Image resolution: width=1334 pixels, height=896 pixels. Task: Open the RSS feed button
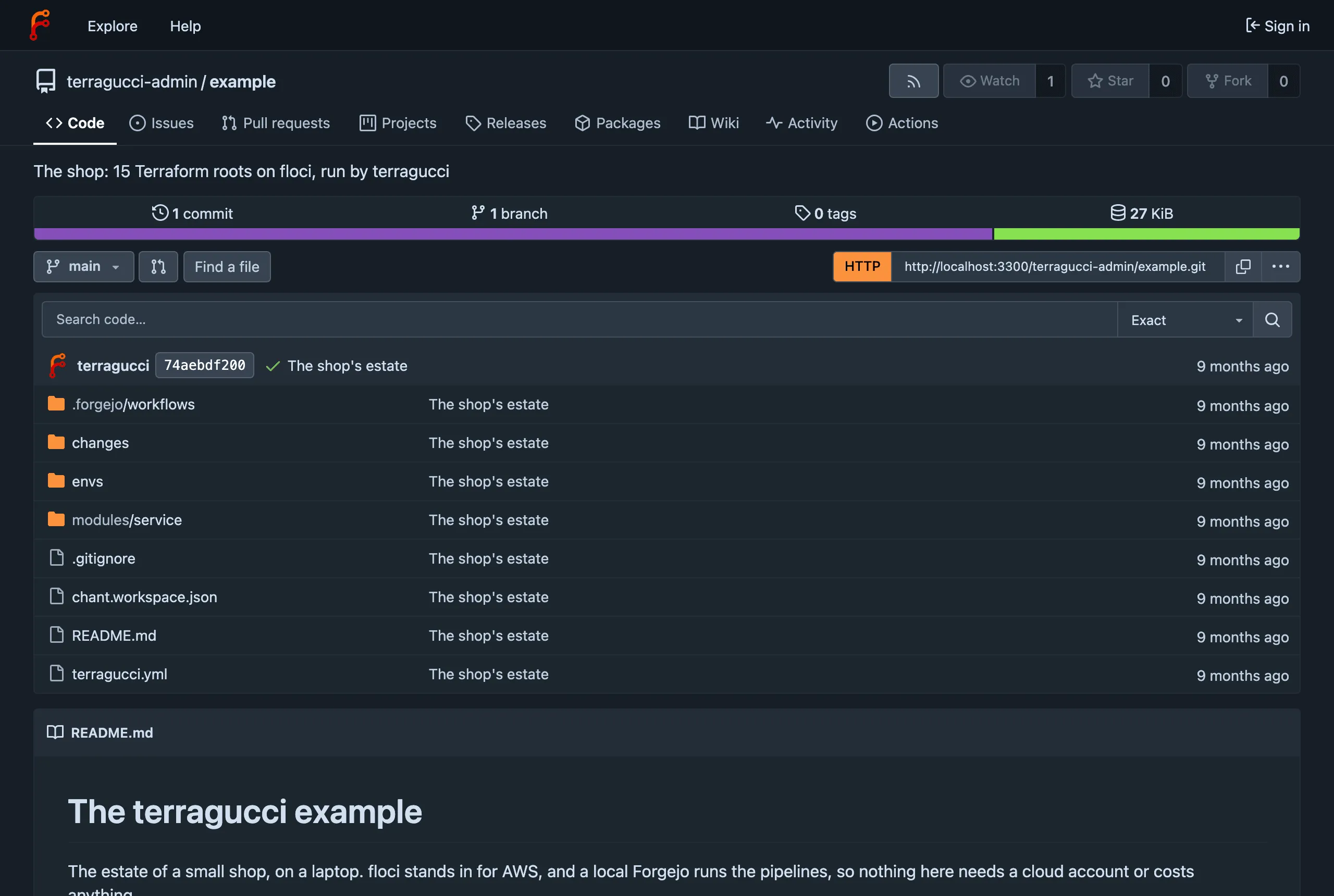coord(913,81)
